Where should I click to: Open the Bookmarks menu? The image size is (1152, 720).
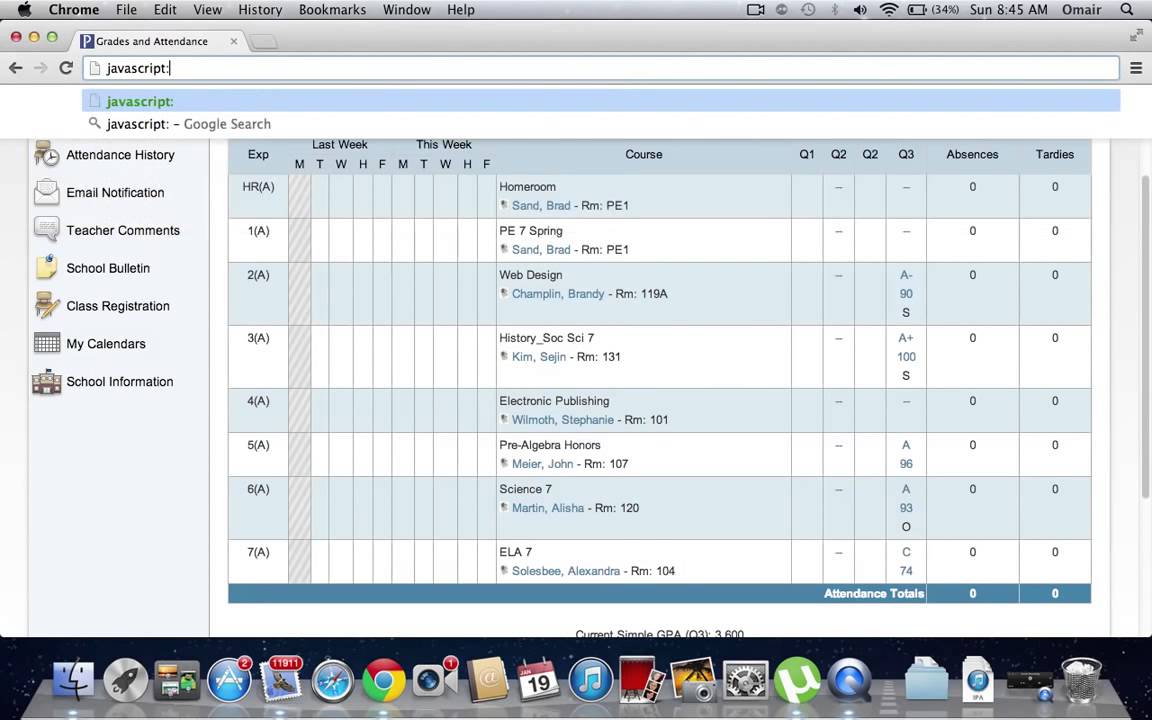(333, 10)
